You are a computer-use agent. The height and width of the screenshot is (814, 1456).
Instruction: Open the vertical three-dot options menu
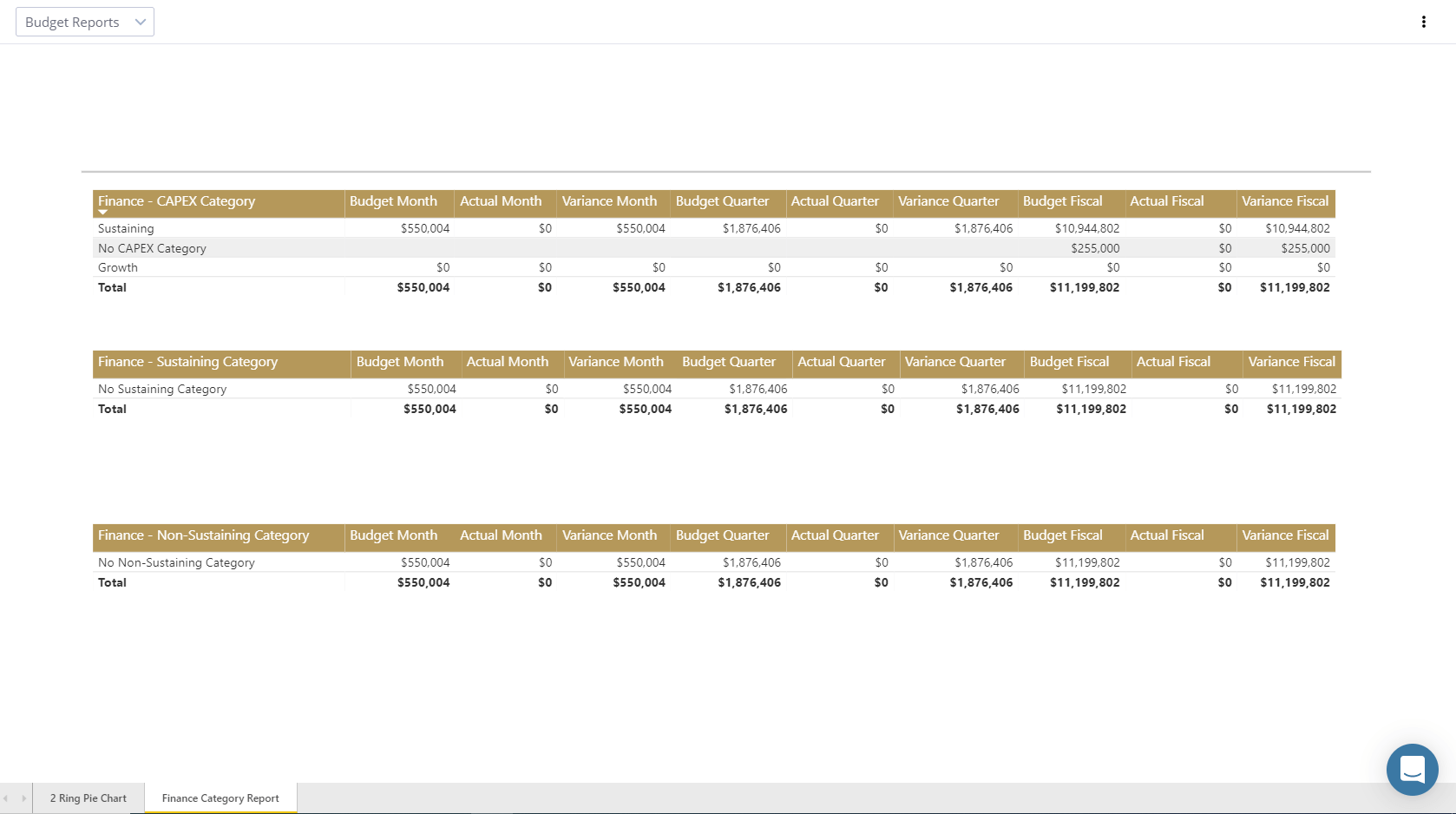pyautogui.click(x=1423, y=22)
